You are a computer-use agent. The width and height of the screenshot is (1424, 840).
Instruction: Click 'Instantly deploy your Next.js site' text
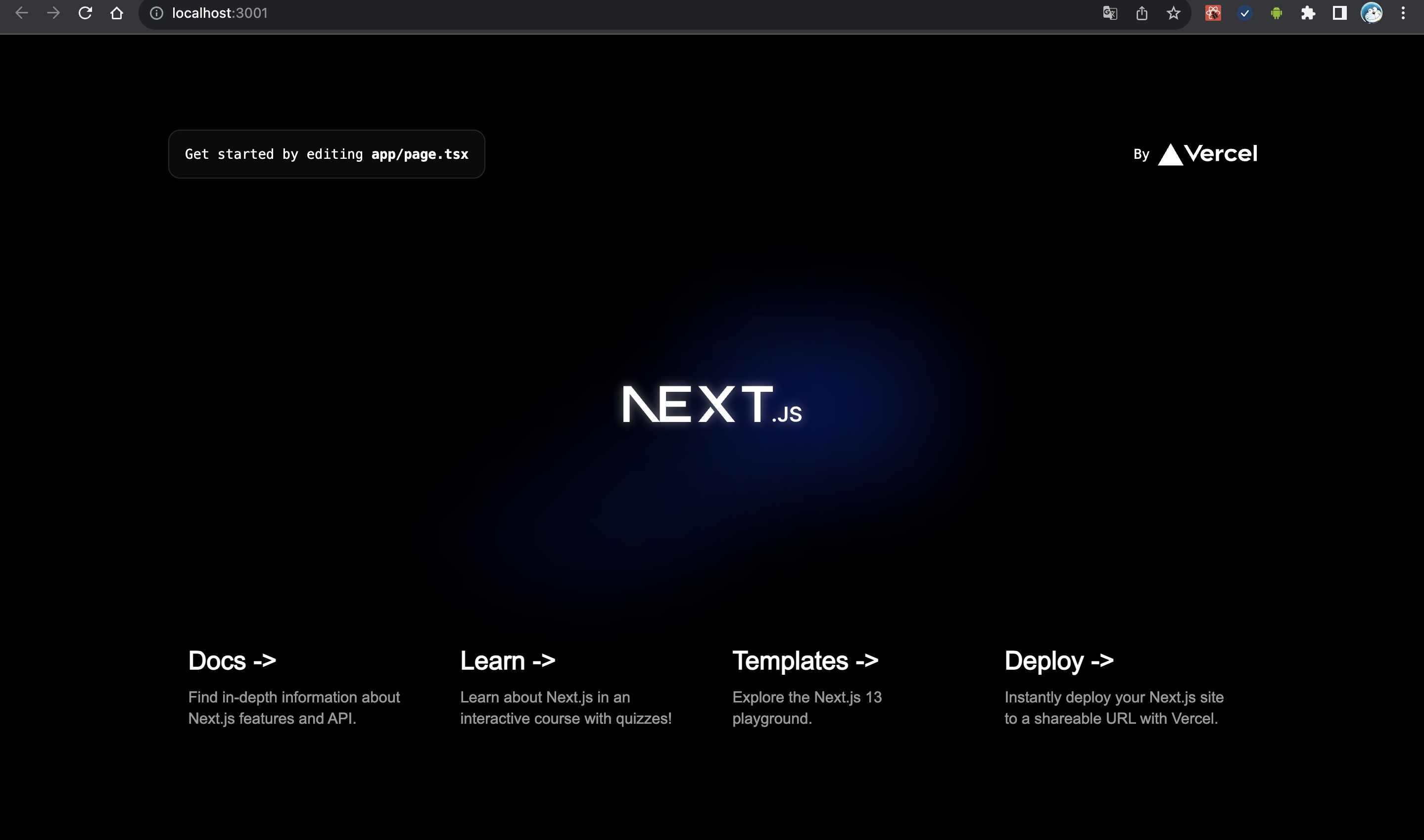(1114, 698)
